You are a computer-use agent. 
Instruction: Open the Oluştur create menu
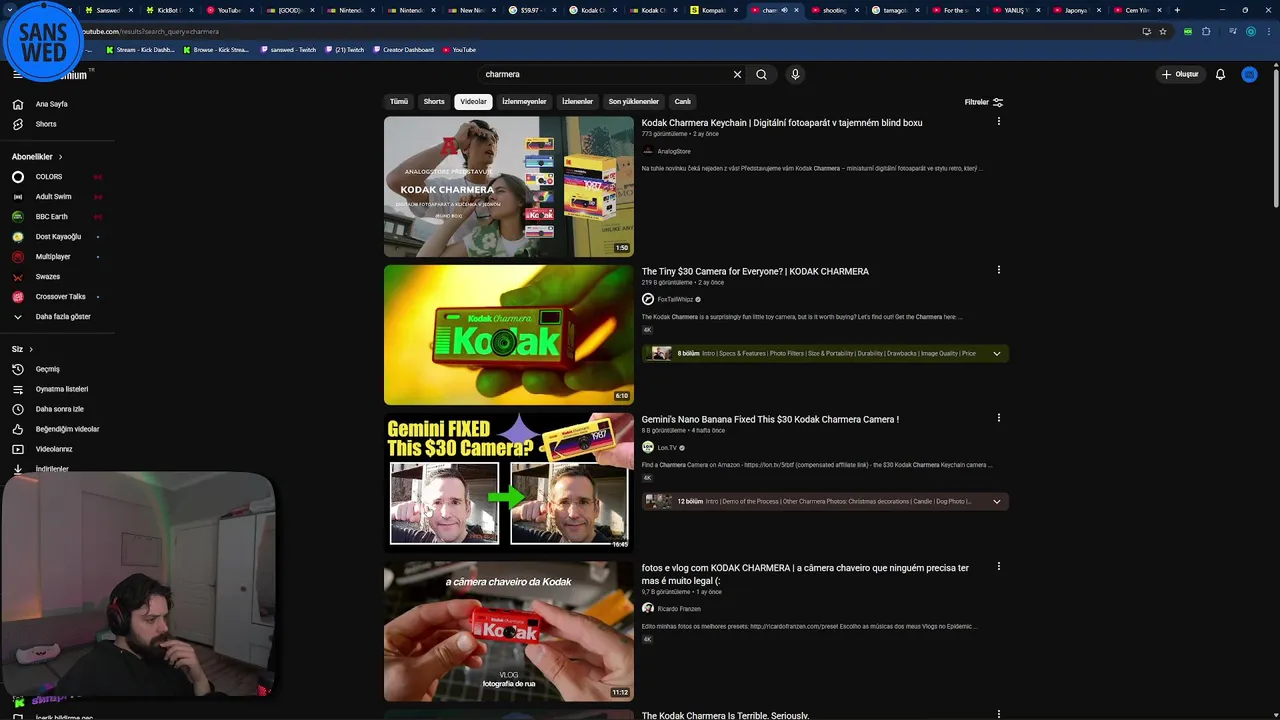coord(1180,74)
